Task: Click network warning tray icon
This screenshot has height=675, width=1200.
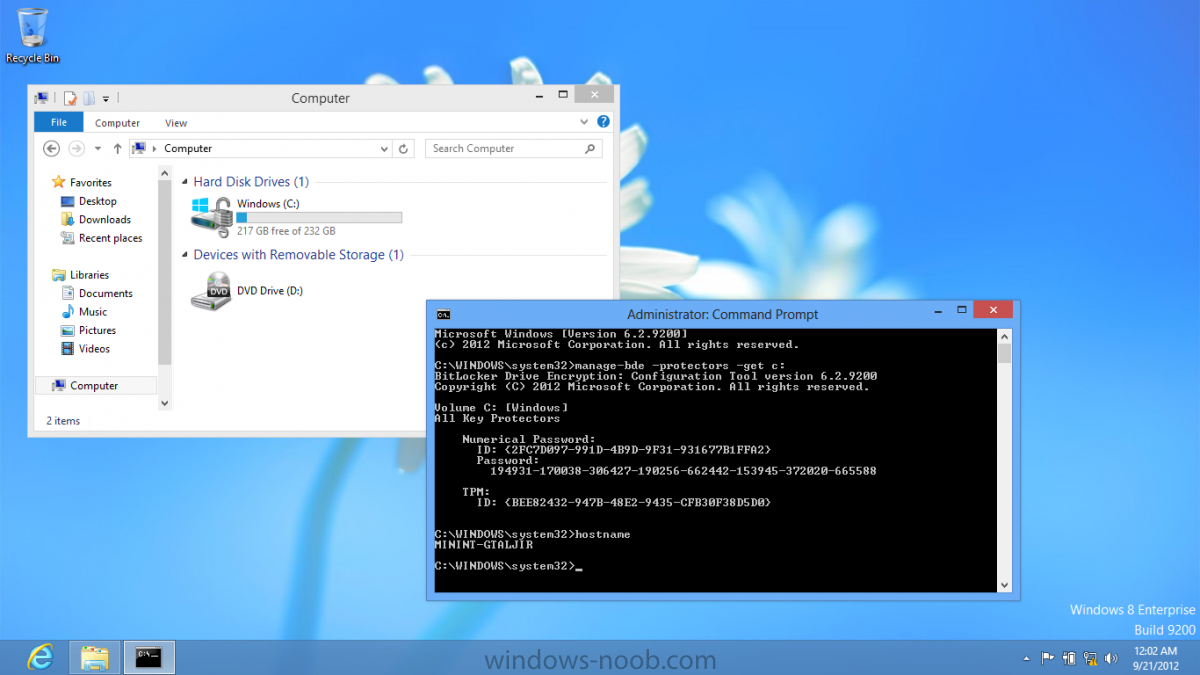Action: (x=1091, y=658)
